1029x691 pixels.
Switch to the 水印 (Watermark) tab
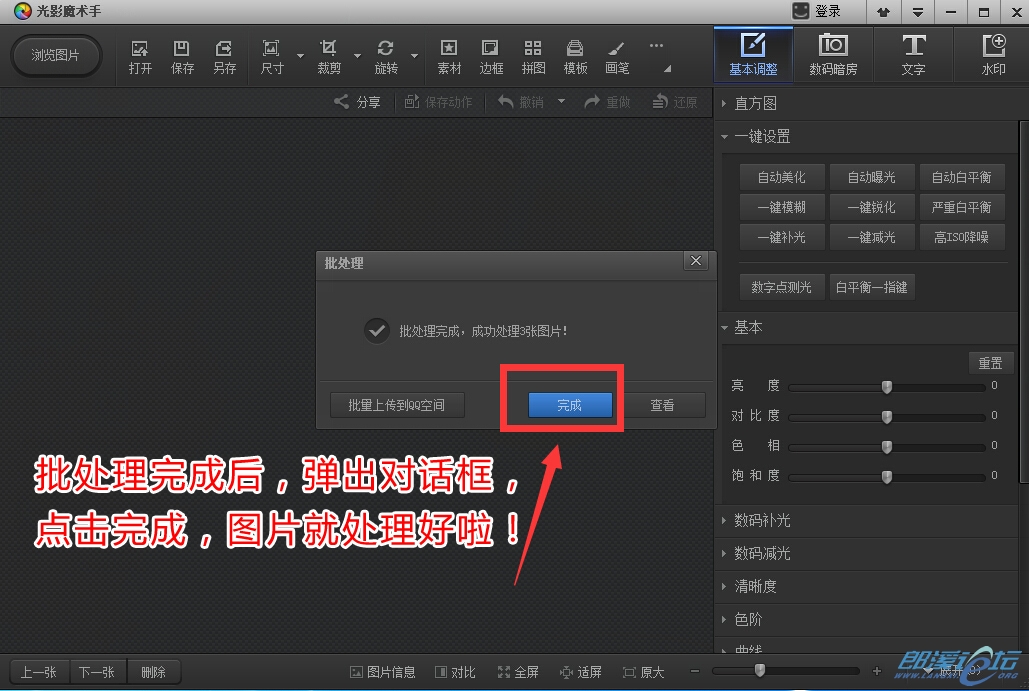(993, 54)
